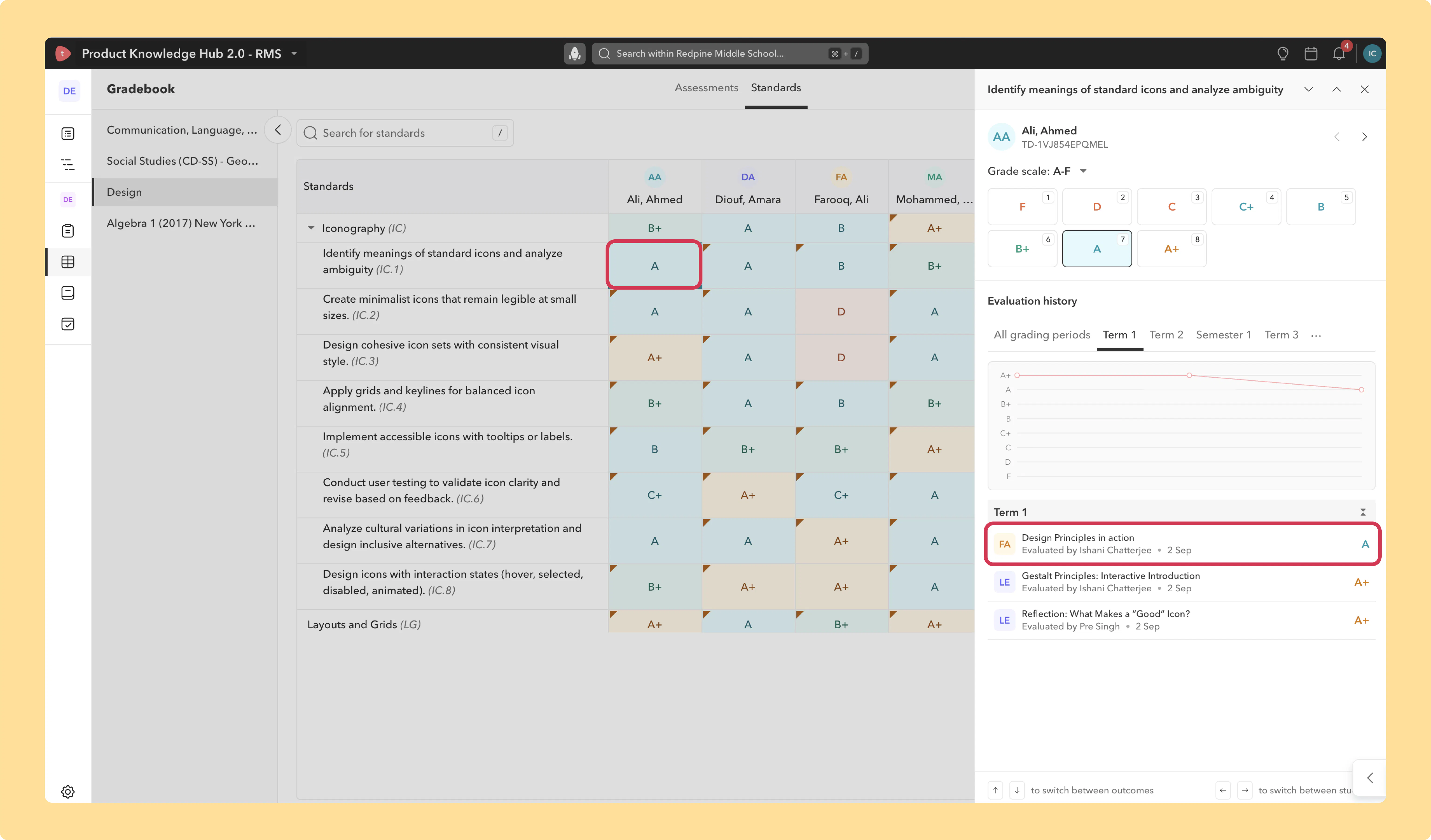Select Farooq Ali's D grade for IC.2

tap(841, 312)
